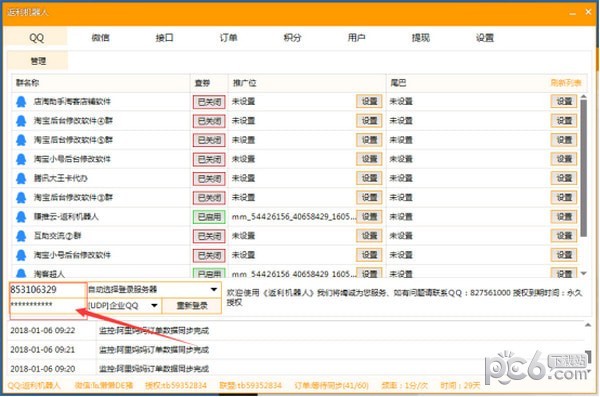Set 尾巴 for 店淘助手淘客店铺软件
The image size is (600, 397).
(x=564, y=101)
